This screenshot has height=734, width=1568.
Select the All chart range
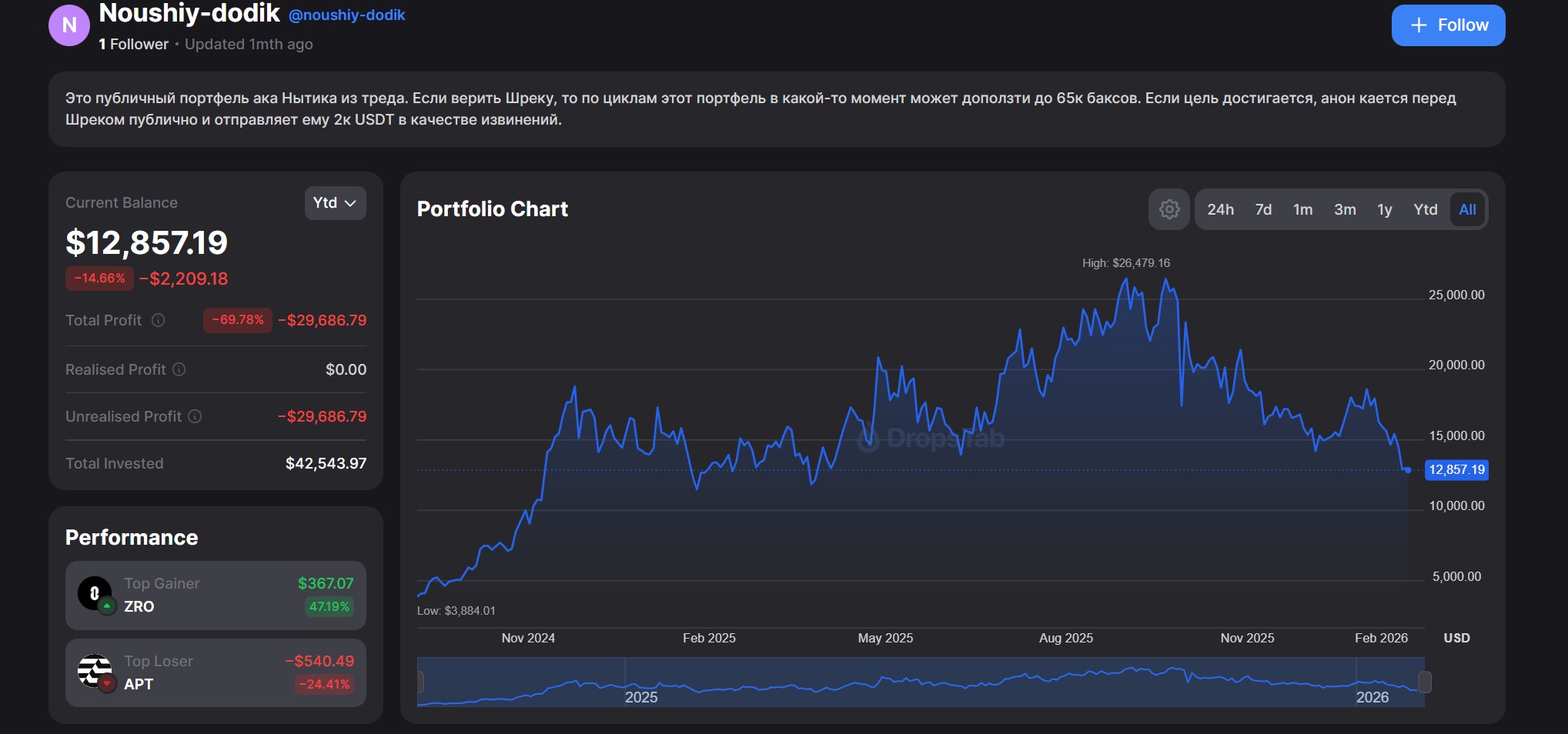coord(1467,209)
